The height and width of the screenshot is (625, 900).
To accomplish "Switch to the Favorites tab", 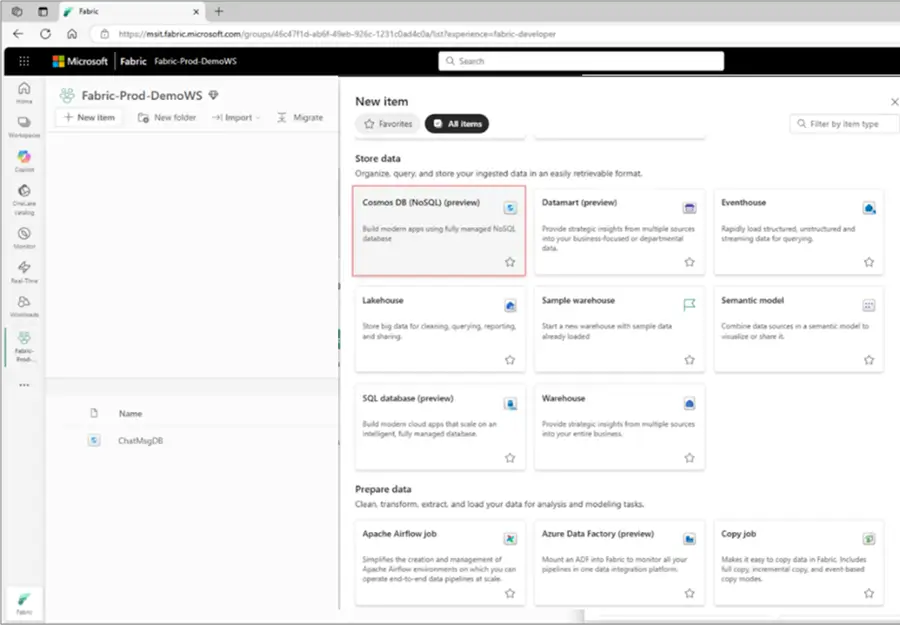I will point(388,123).
